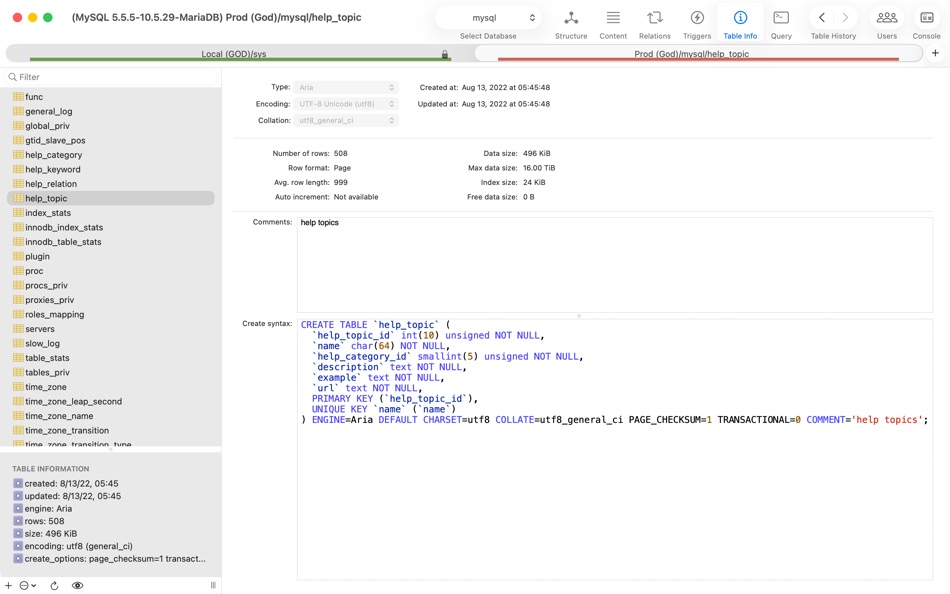Click the 'rows: 508' info entry
The width and height of the screenshot is (950, 594).
pyautogui.click(x=39, y=521)
